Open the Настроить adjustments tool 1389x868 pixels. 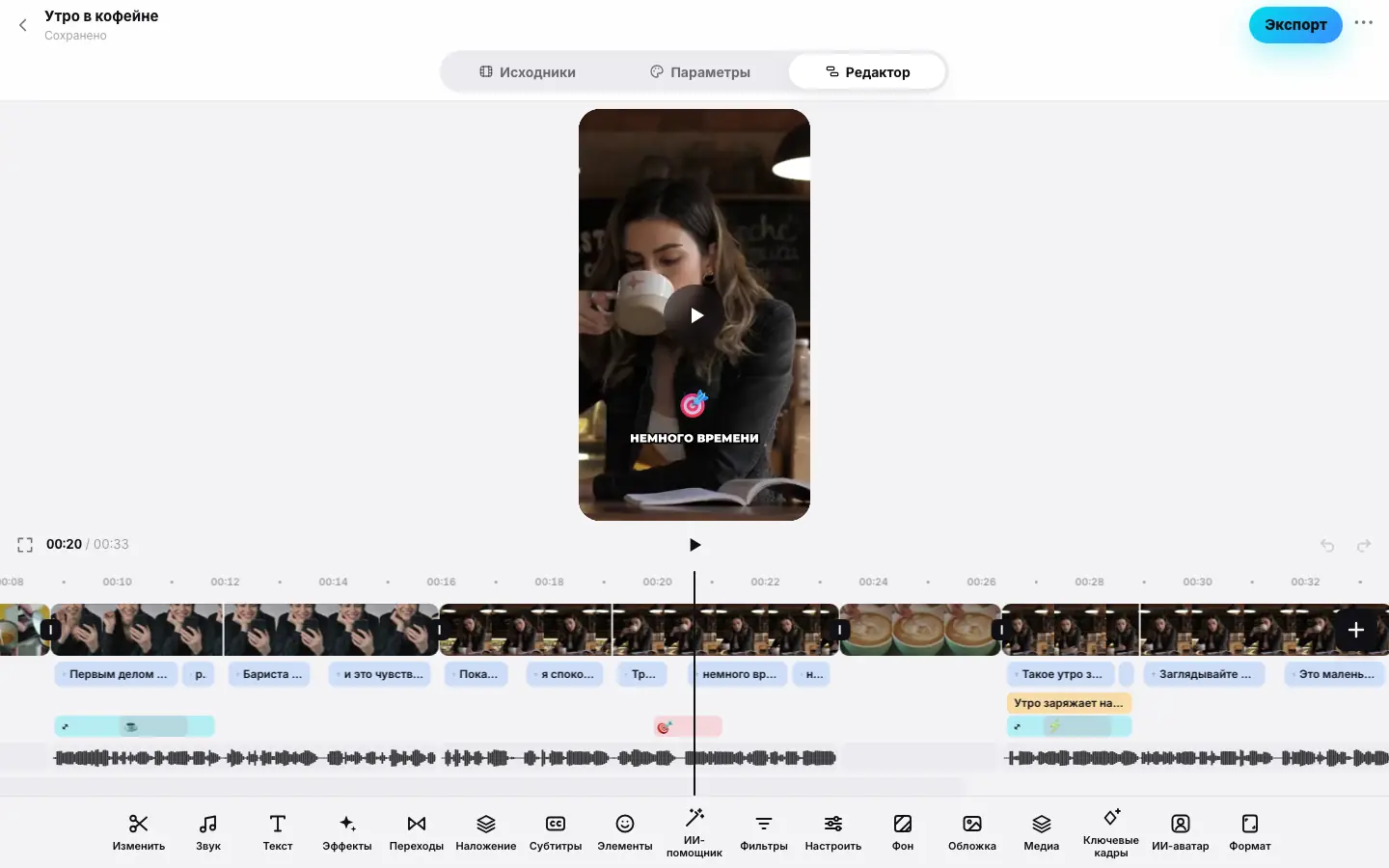833,833
